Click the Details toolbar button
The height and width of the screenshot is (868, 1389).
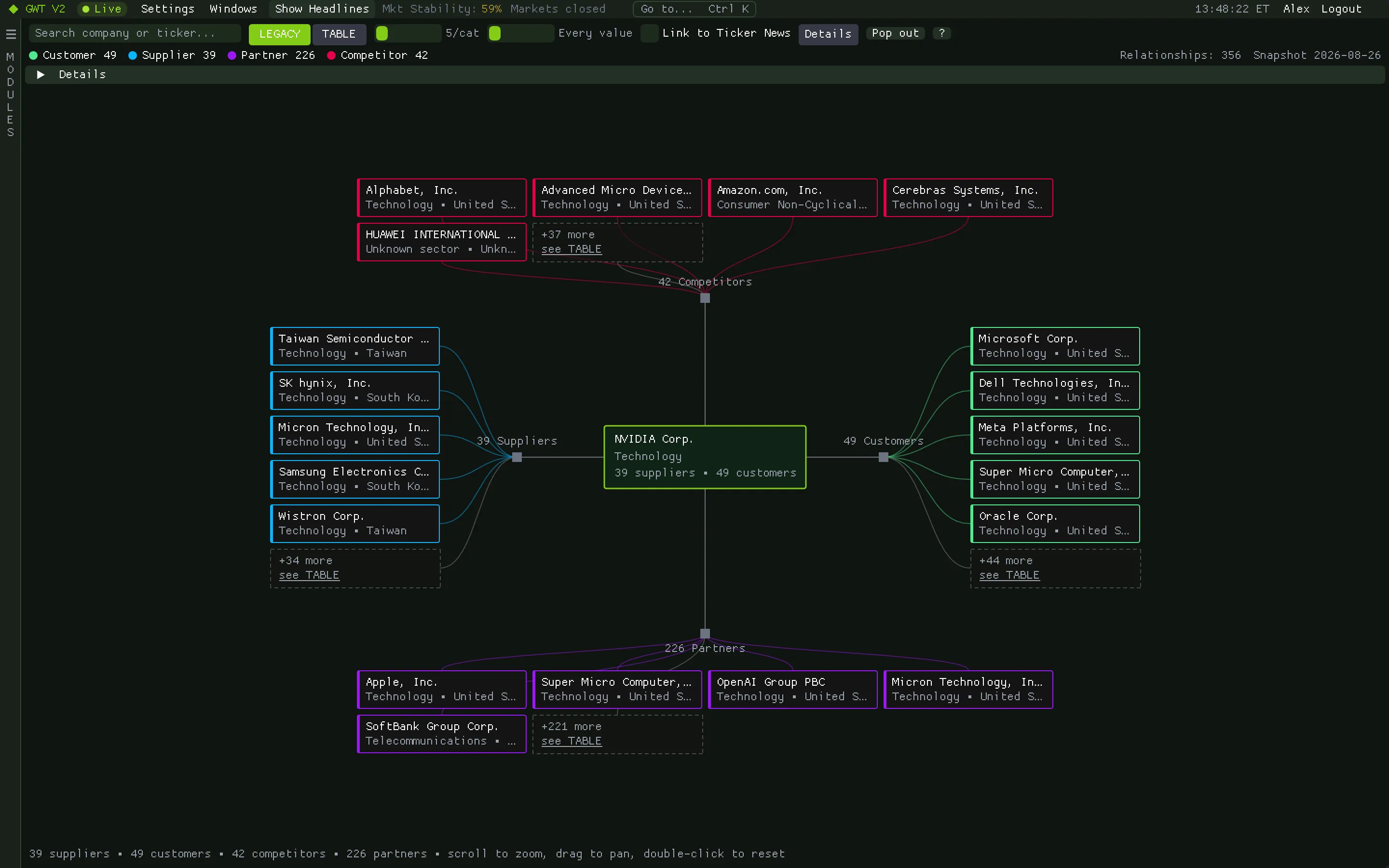pyautogui.click(x=828, y=34)
